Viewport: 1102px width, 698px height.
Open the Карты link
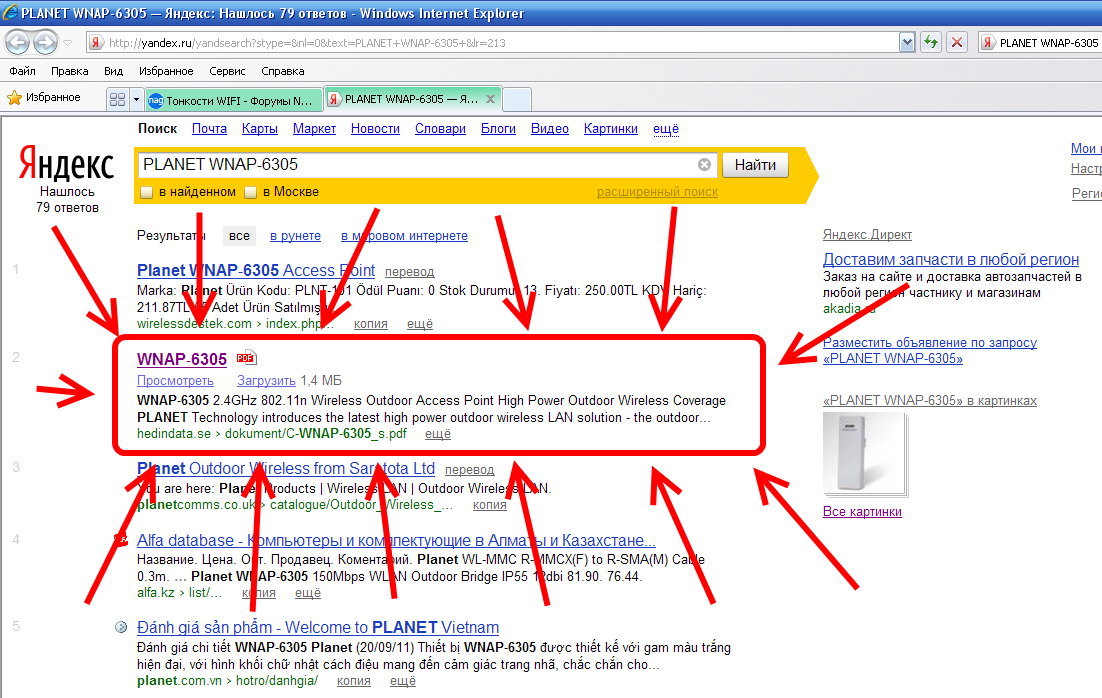coord(259,129)
